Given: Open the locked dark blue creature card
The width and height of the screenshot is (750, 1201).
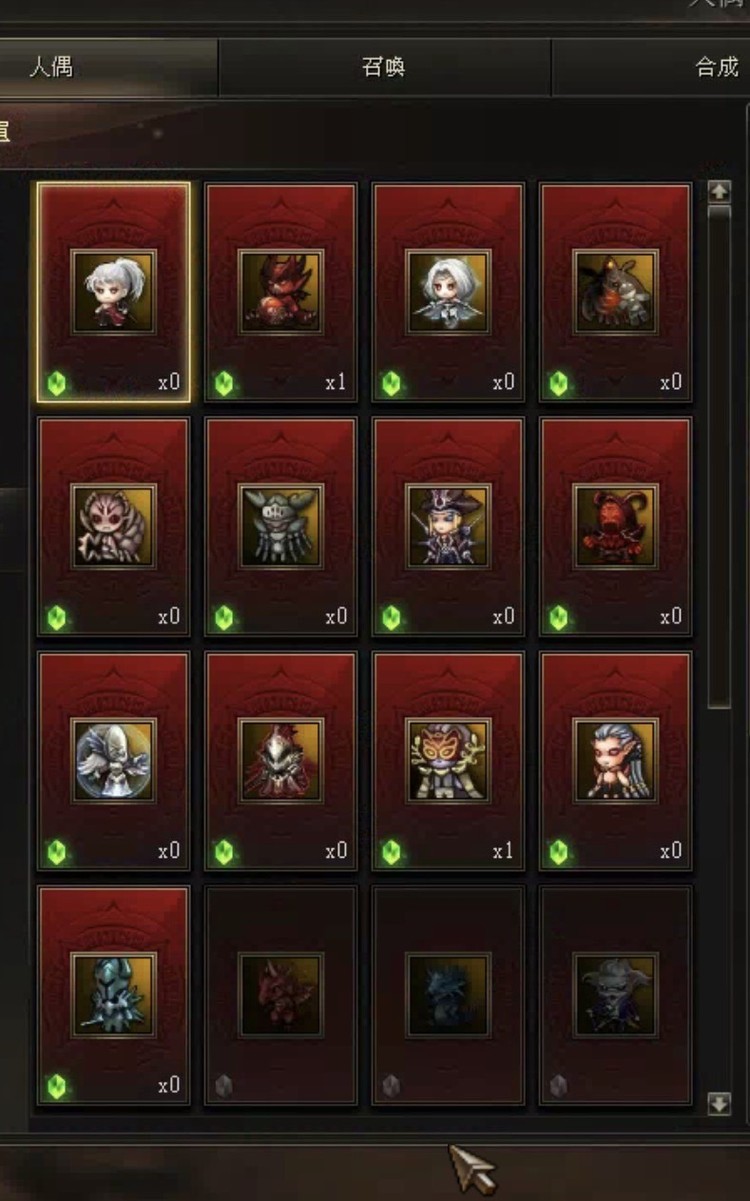Looking at the screenshot, I should pos(448,995).
